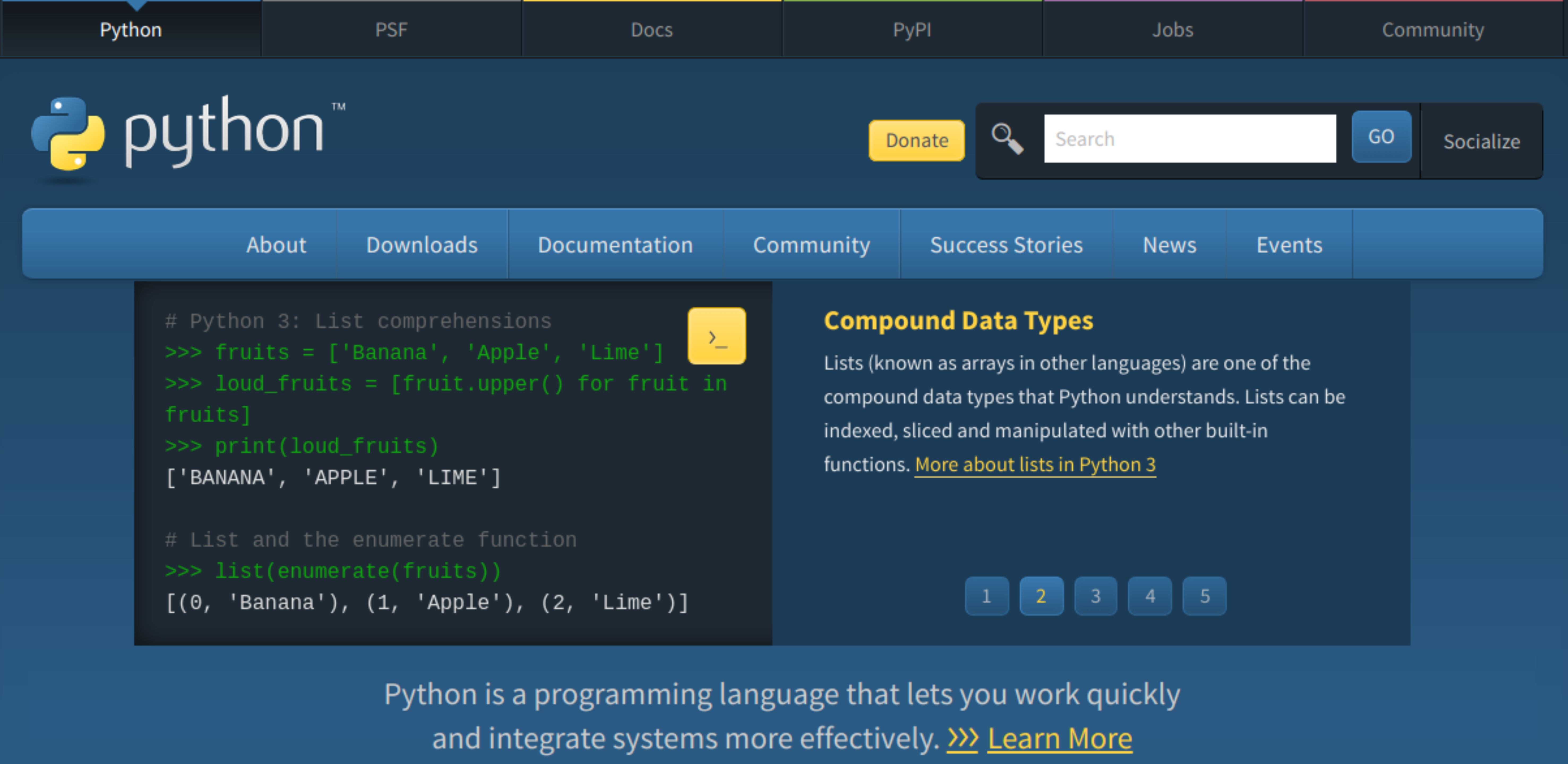Viewport: 1568px width, 764px height.
Task: Expand the Socialize dropdown menu
Action: 1481,141
